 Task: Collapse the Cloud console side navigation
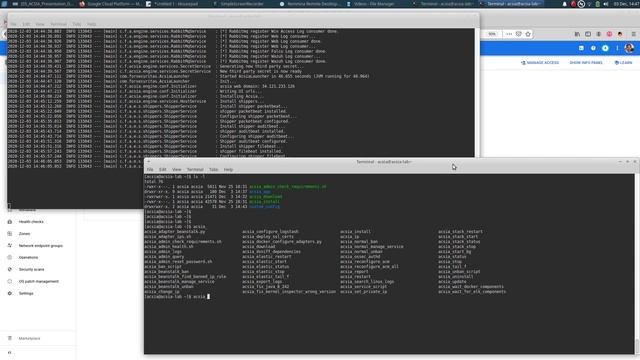[x=10, y=353]
